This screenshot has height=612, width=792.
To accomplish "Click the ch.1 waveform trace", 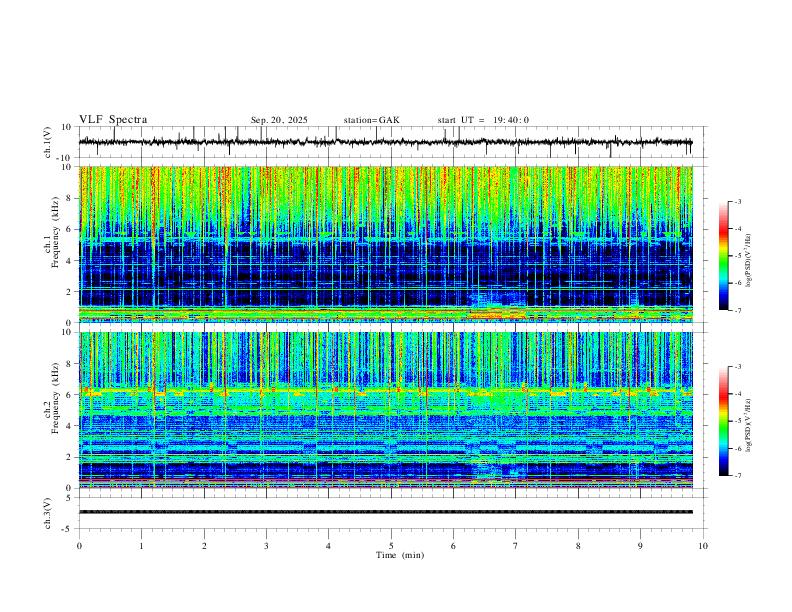I will pos(386,142).
